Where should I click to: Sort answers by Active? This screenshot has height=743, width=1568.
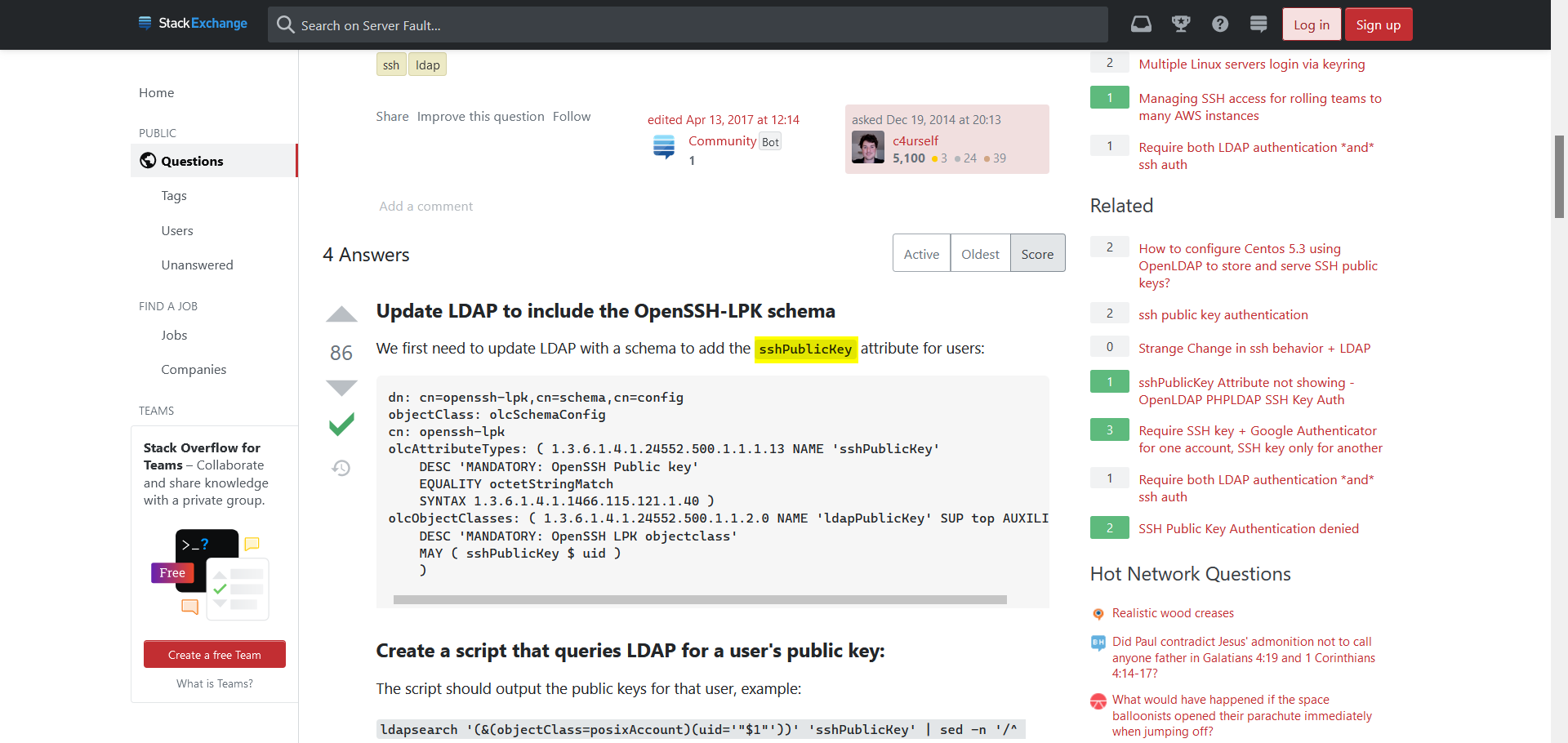[x=921, y=254]
